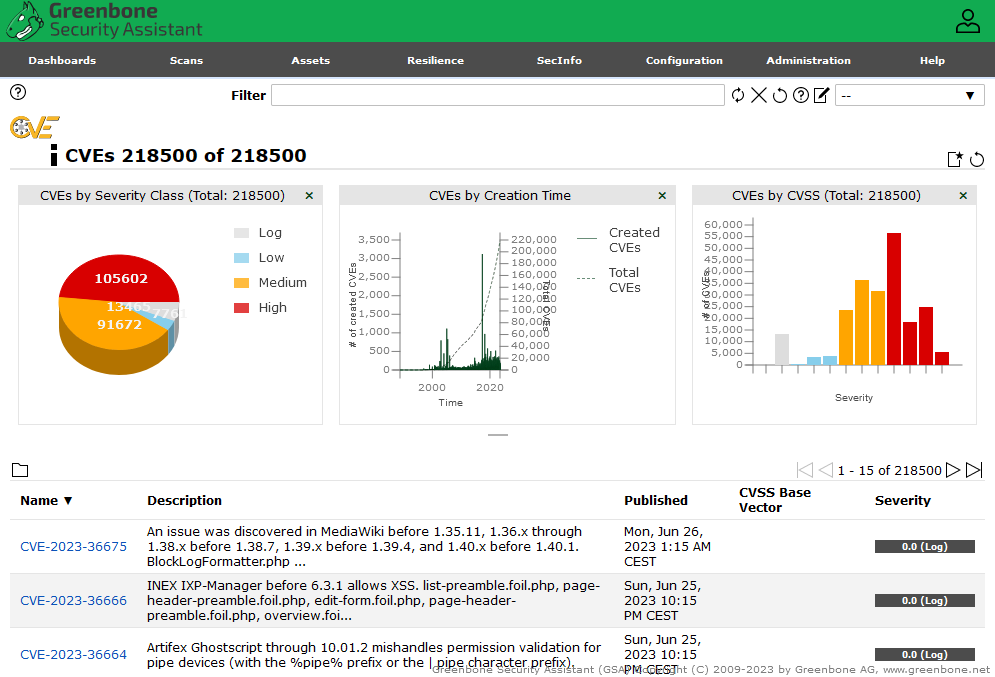Open the saved filter dropdown
The height and width of the screenshot is (677, 995).
tap(909, 96)
